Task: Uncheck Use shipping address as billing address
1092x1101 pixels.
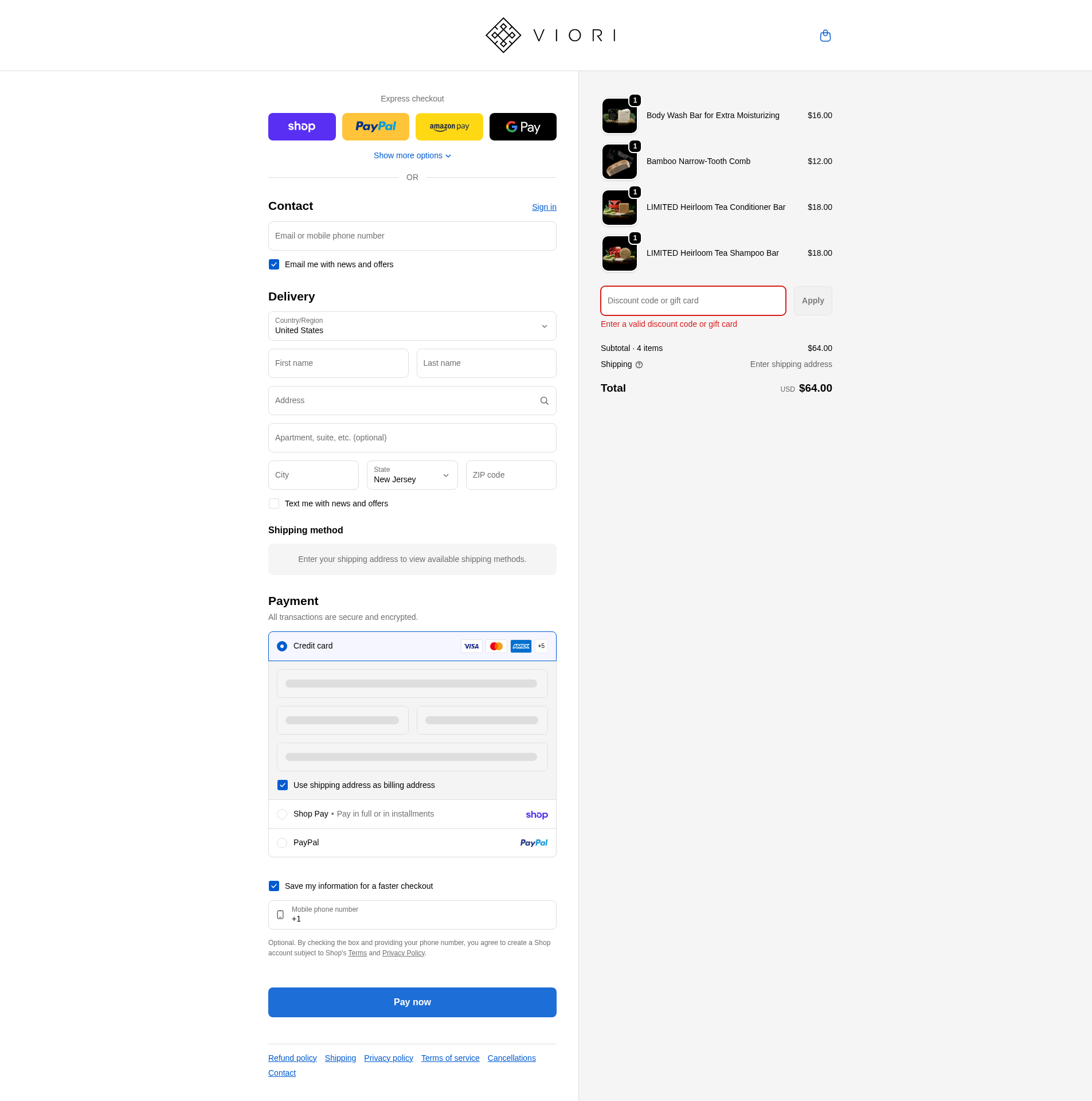Action: pyautogui.click(x=283, y=785)
